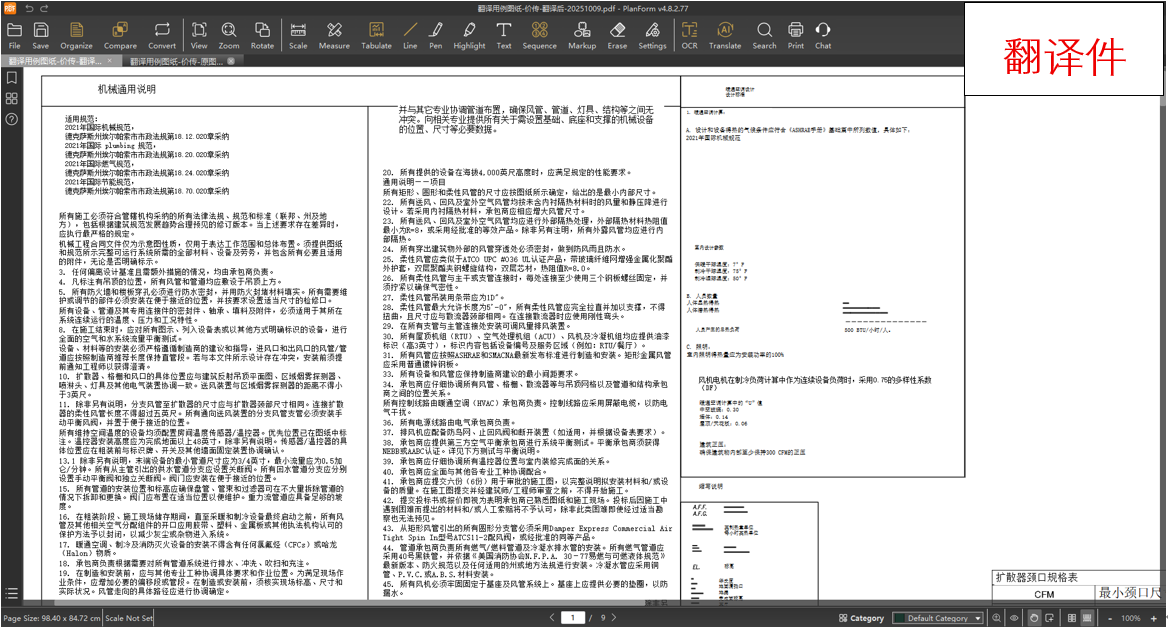Open the AI Translate tool
1168x629 pixels.
point(725,36)
